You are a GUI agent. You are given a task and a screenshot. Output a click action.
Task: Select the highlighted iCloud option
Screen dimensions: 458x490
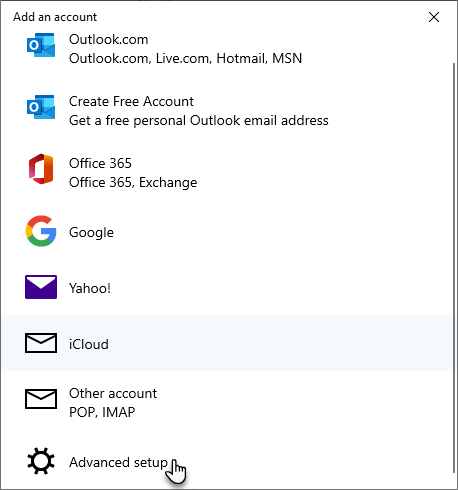[x=227, y=343]
